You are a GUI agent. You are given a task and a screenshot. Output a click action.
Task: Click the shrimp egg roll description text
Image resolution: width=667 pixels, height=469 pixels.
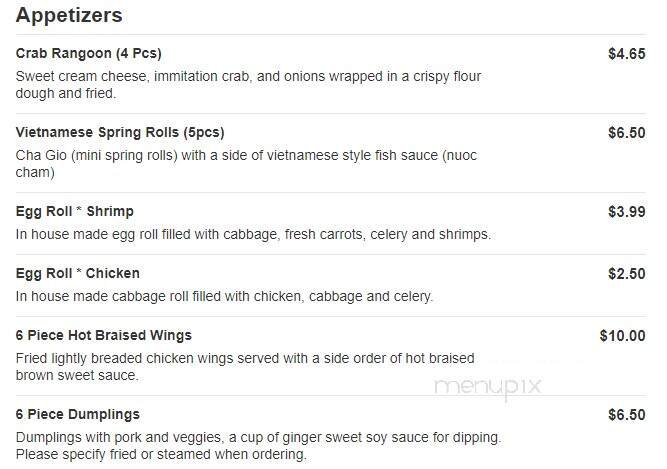point(253,235)
